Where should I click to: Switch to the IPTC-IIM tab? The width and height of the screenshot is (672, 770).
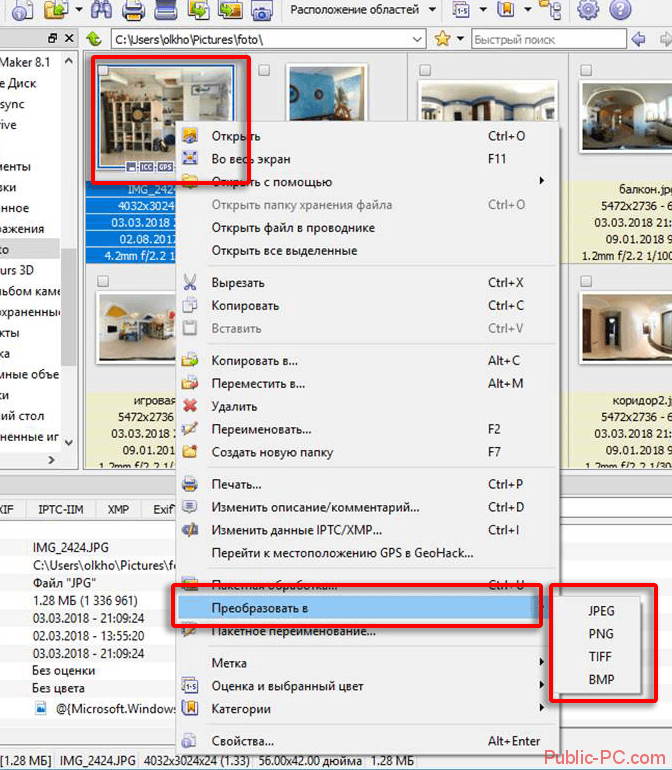(62, 509)
